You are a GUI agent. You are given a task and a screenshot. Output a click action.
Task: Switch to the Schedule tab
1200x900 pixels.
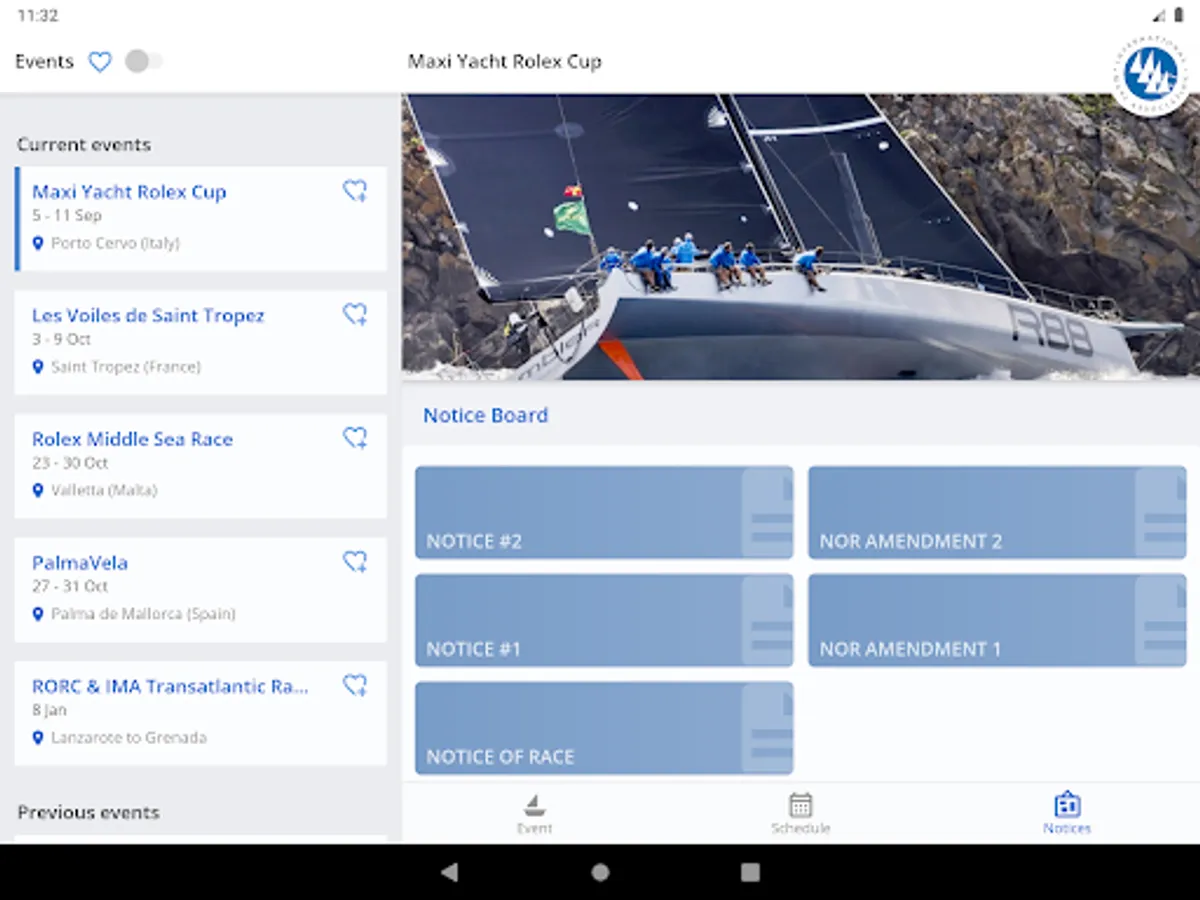pyautogui.click(x=801, y=813)
